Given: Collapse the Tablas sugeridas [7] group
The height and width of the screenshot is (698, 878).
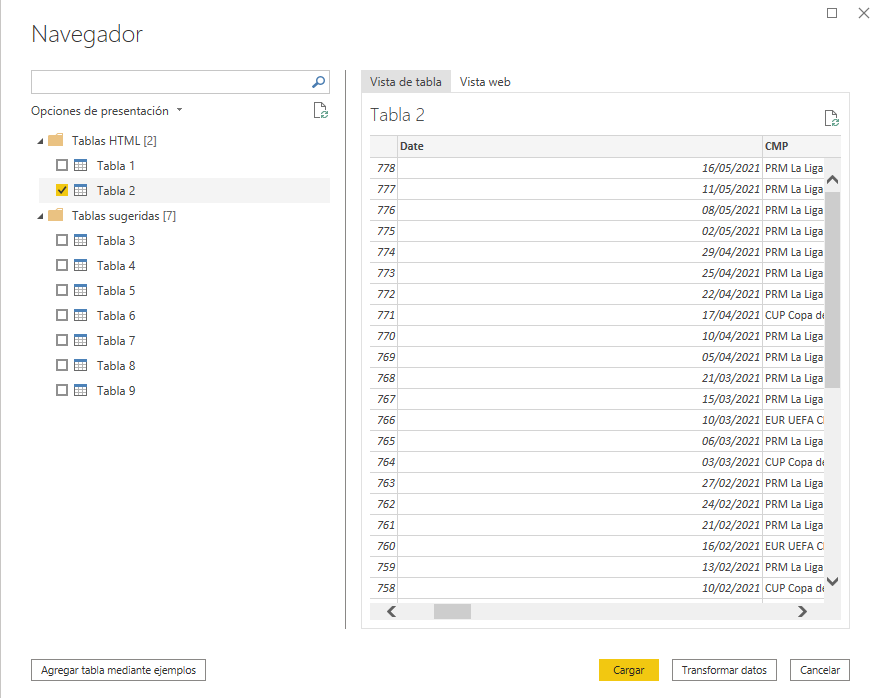Looking at the screenshot, I should coord(40,216).
